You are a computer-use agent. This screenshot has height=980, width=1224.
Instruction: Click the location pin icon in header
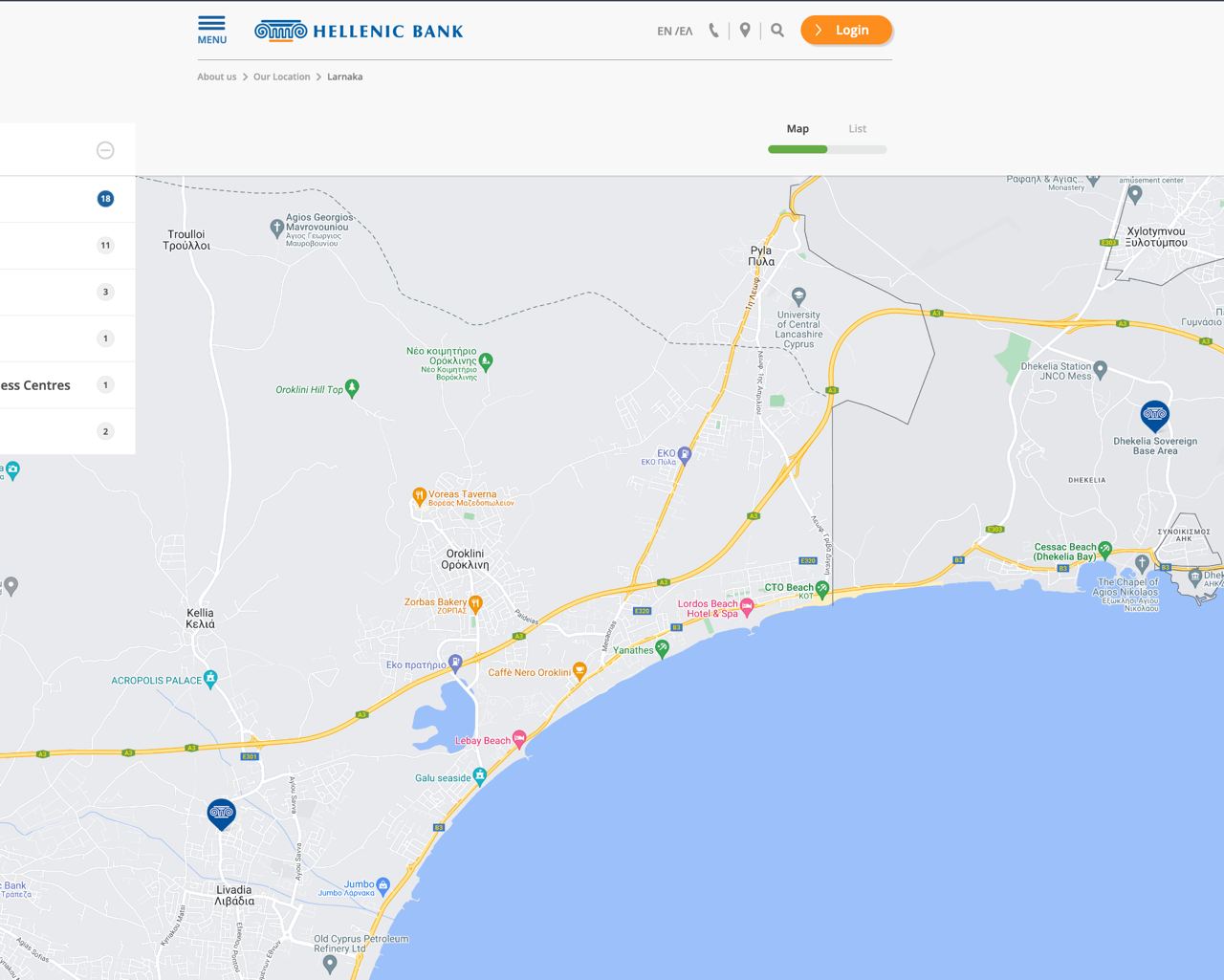(x=745, y=31)
